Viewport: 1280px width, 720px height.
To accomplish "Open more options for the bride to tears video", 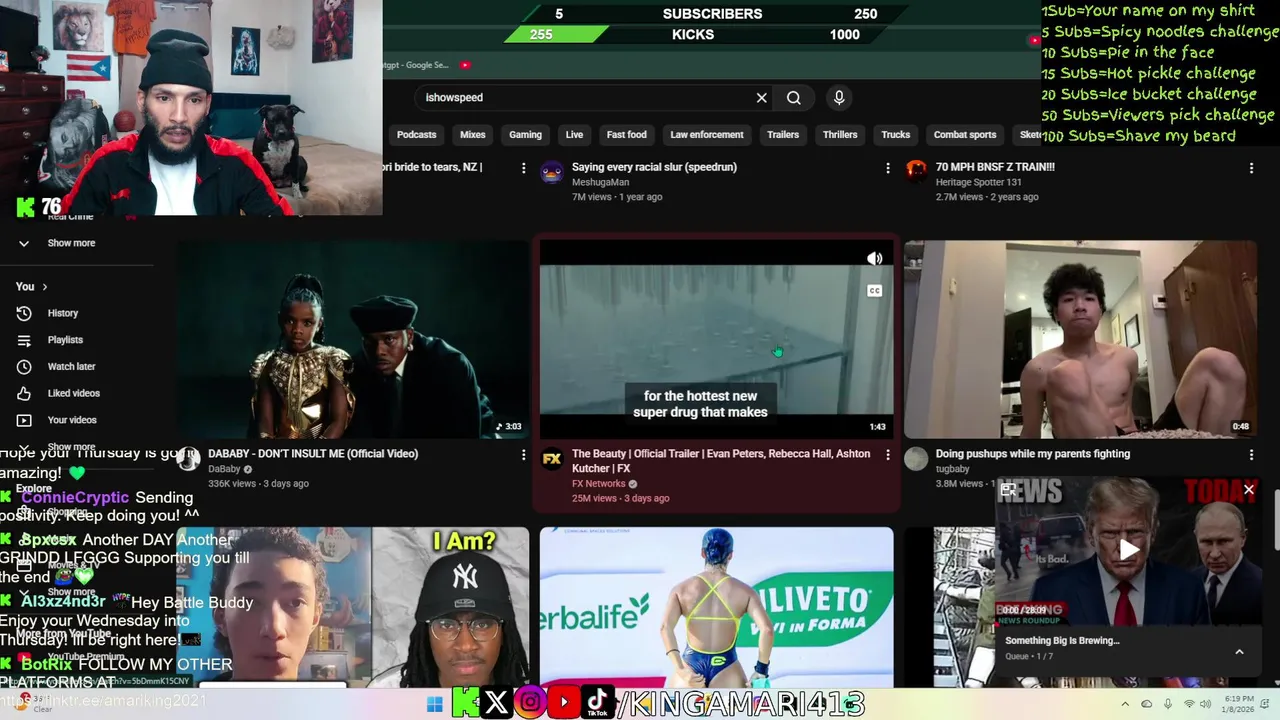I will click(523, 169).
